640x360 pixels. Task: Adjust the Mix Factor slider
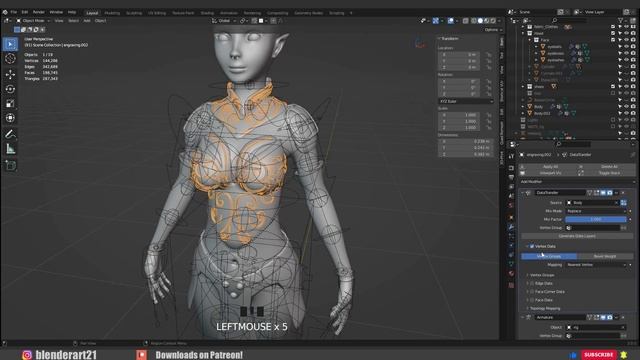596,219
